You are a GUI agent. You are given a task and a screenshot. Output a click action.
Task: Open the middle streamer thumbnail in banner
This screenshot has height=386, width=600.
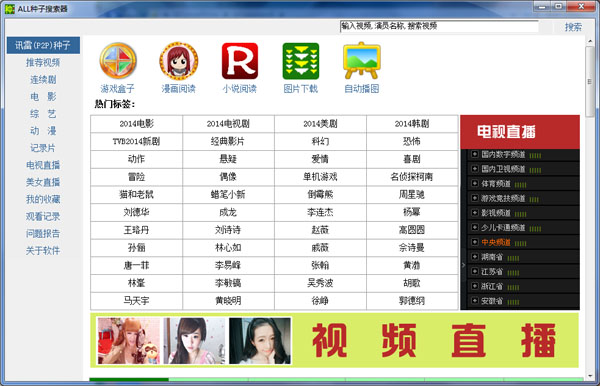[x=194, y=340]
